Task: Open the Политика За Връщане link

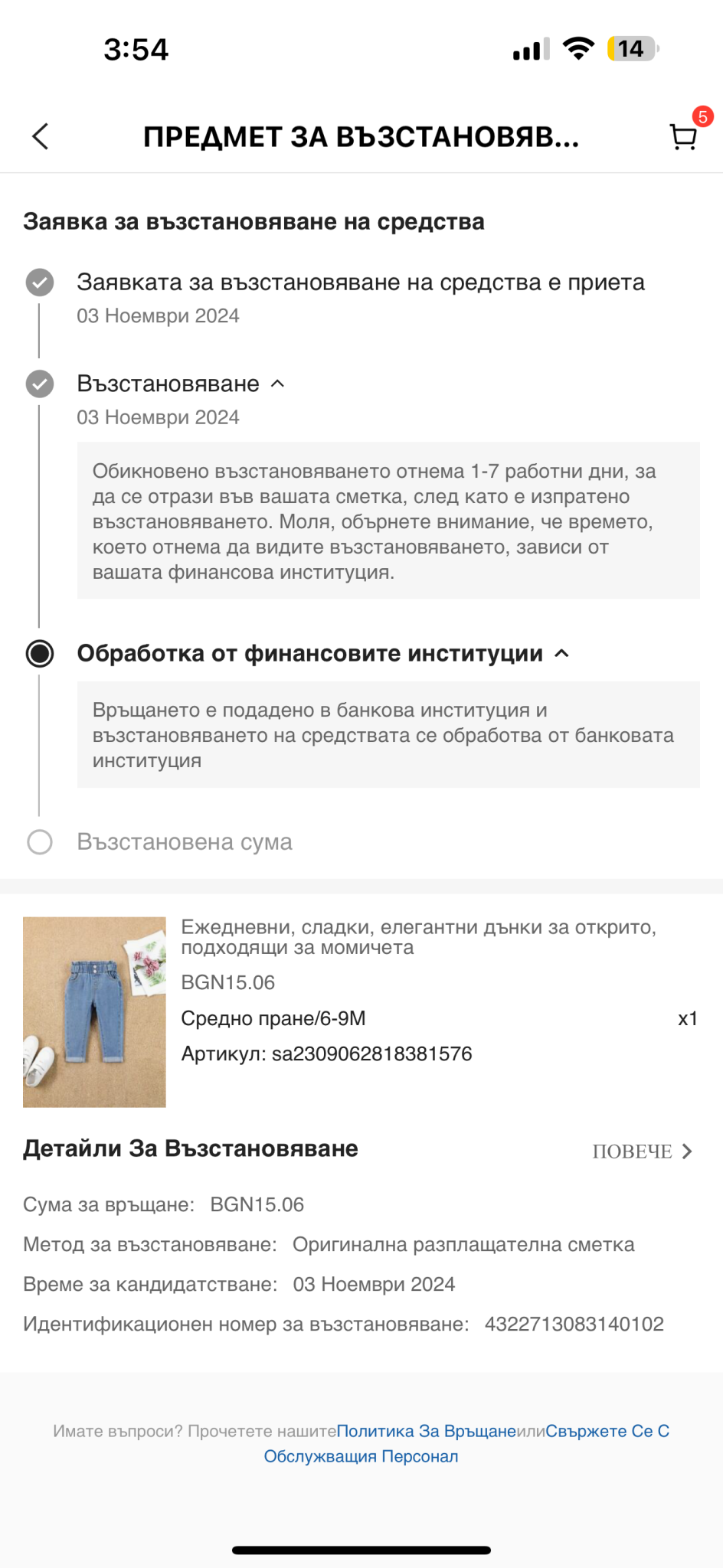Action: tap(427, 1431)
